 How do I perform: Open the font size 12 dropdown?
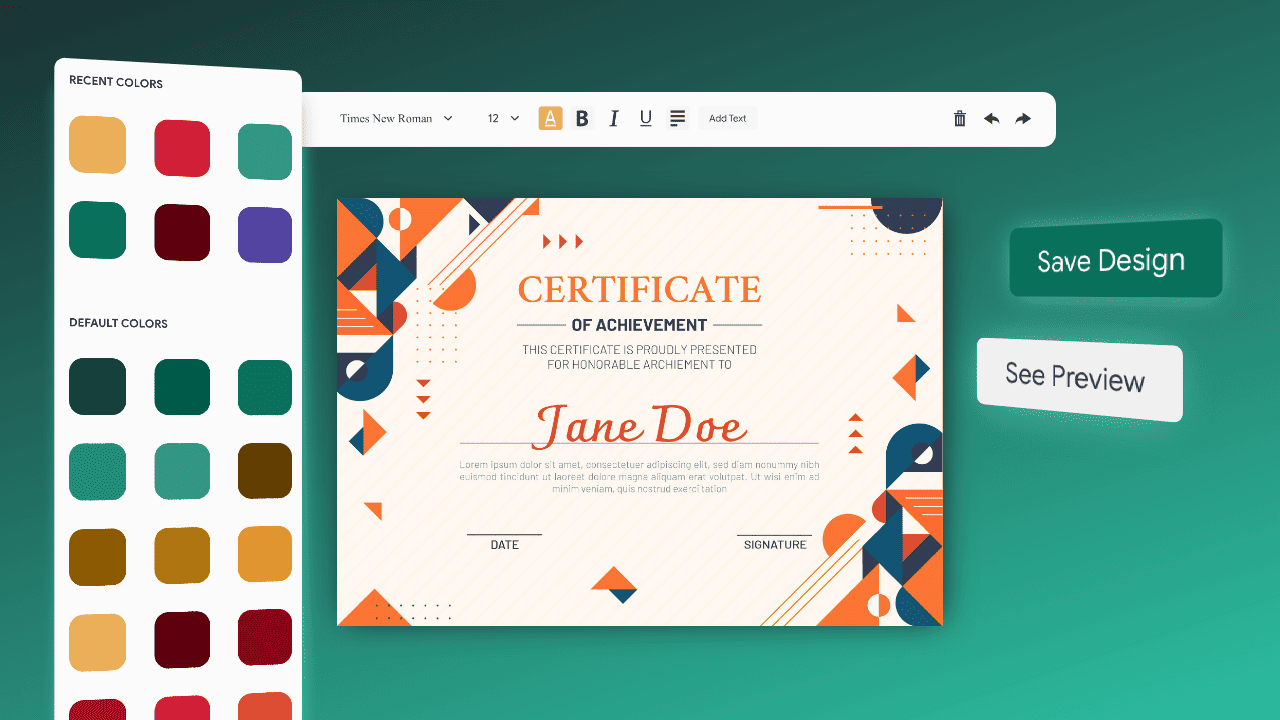(504, 118)
